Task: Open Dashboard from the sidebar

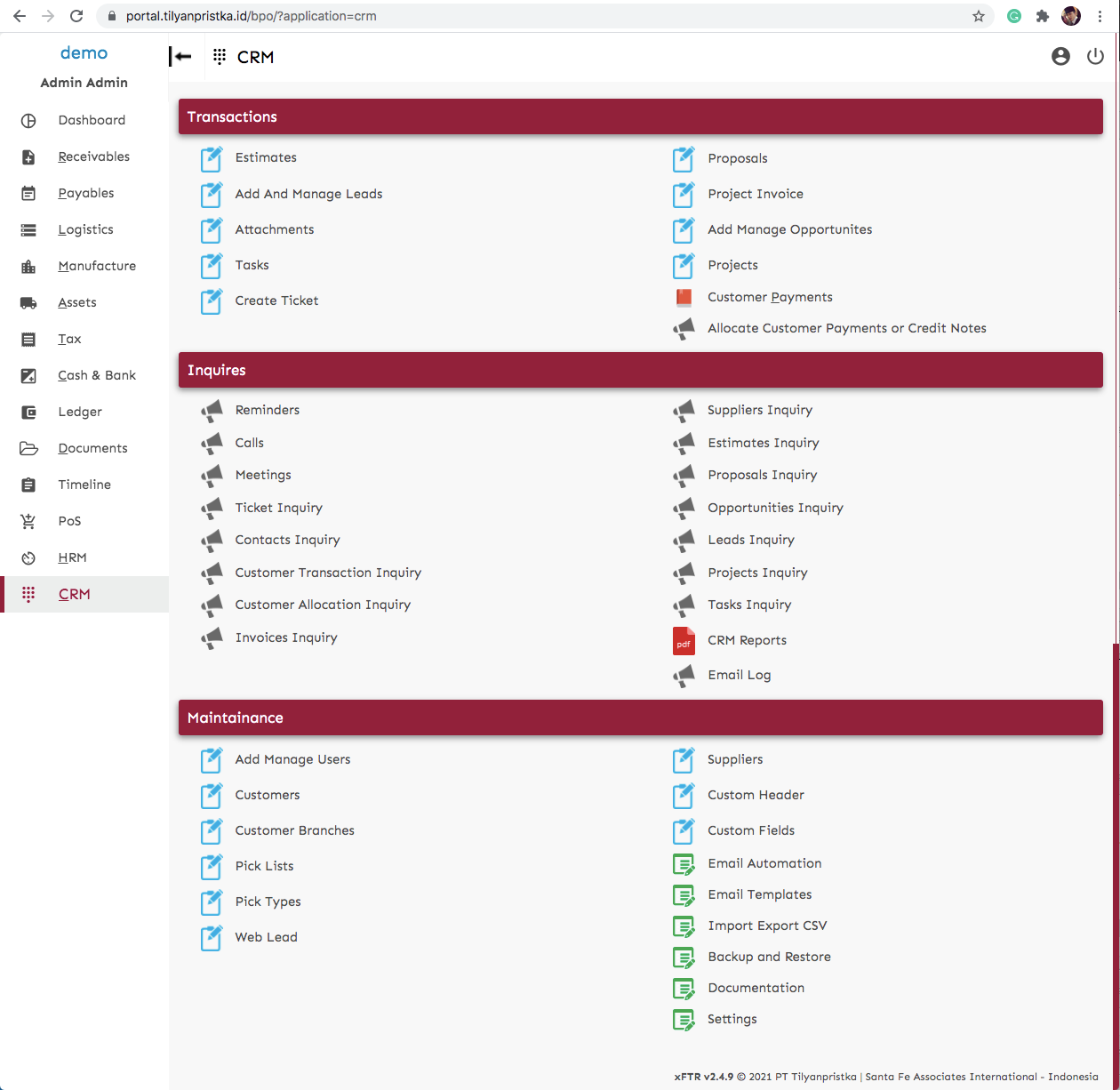Action: pyautogui.click(x=92, y=120)
